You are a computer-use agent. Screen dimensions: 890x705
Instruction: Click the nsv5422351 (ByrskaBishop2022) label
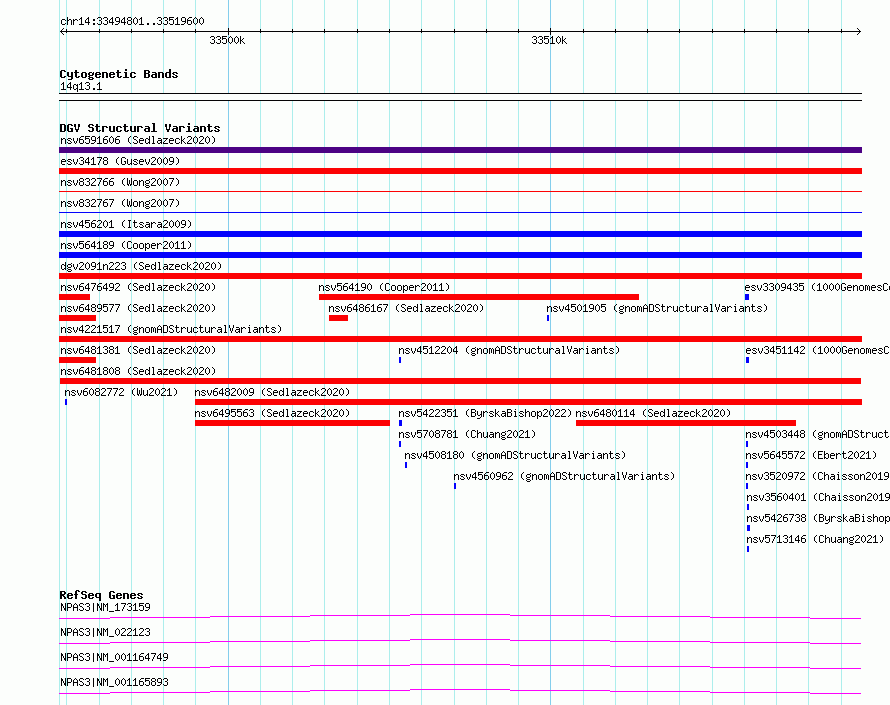click(485, 413)
